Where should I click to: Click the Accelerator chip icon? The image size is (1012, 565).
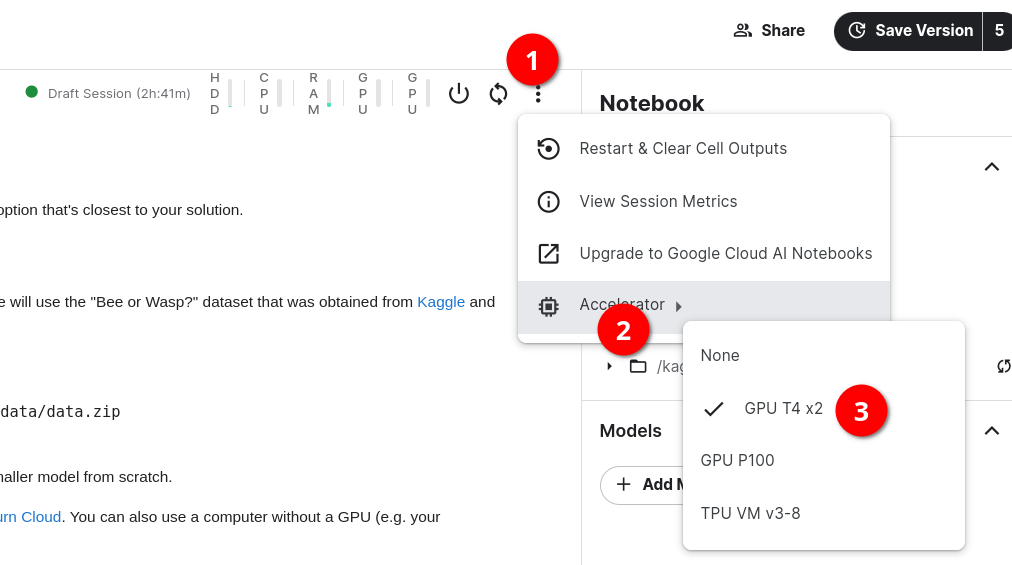548,306
